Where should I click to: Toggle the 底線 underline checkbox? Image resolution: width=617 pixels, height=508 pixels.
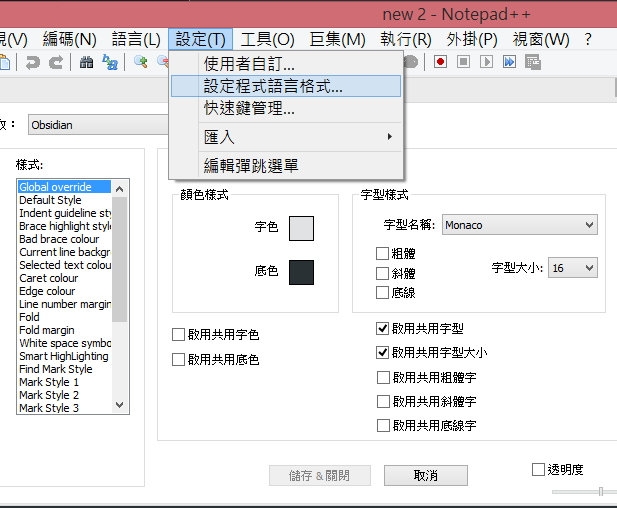[382, 292]
